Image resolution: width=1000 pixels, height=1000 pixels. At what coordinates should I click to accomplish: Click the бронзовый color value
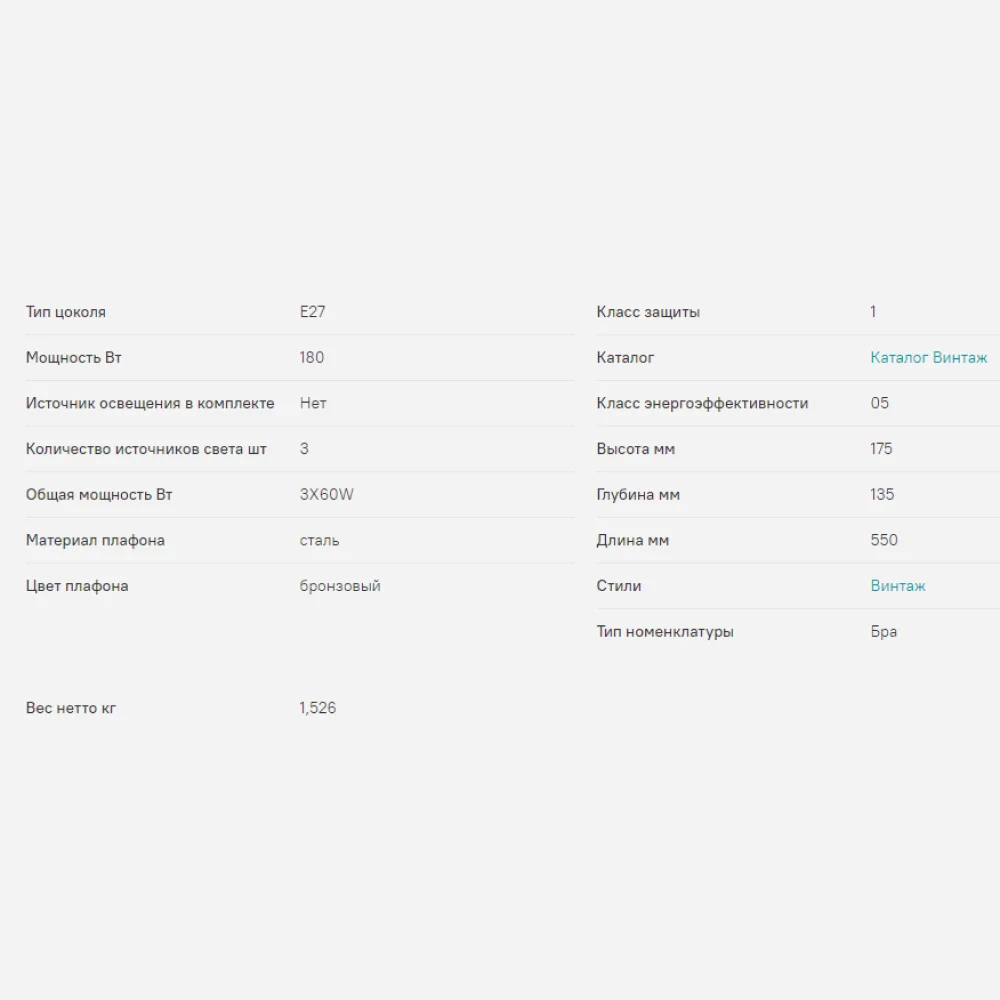[340, 586]
